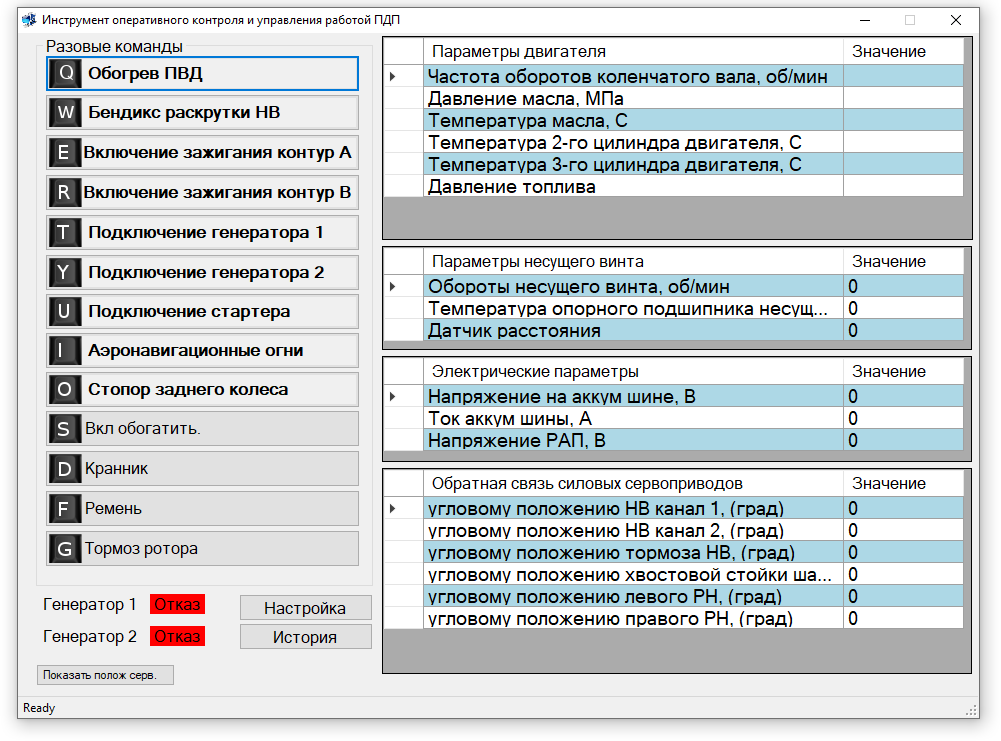Click the G key icon for Тормоз ротора
This screenshot has height=741, width=1001.
coord(65,549)
